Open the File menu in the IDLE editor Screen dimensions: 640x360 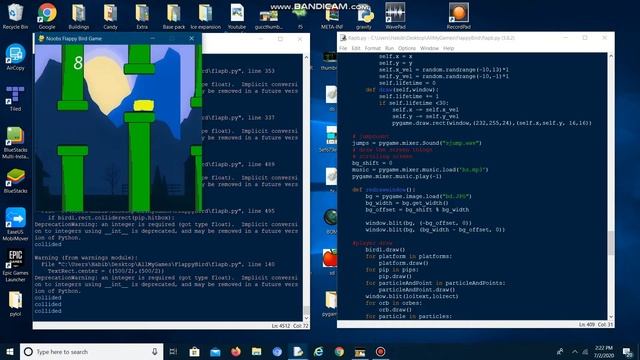343,48
